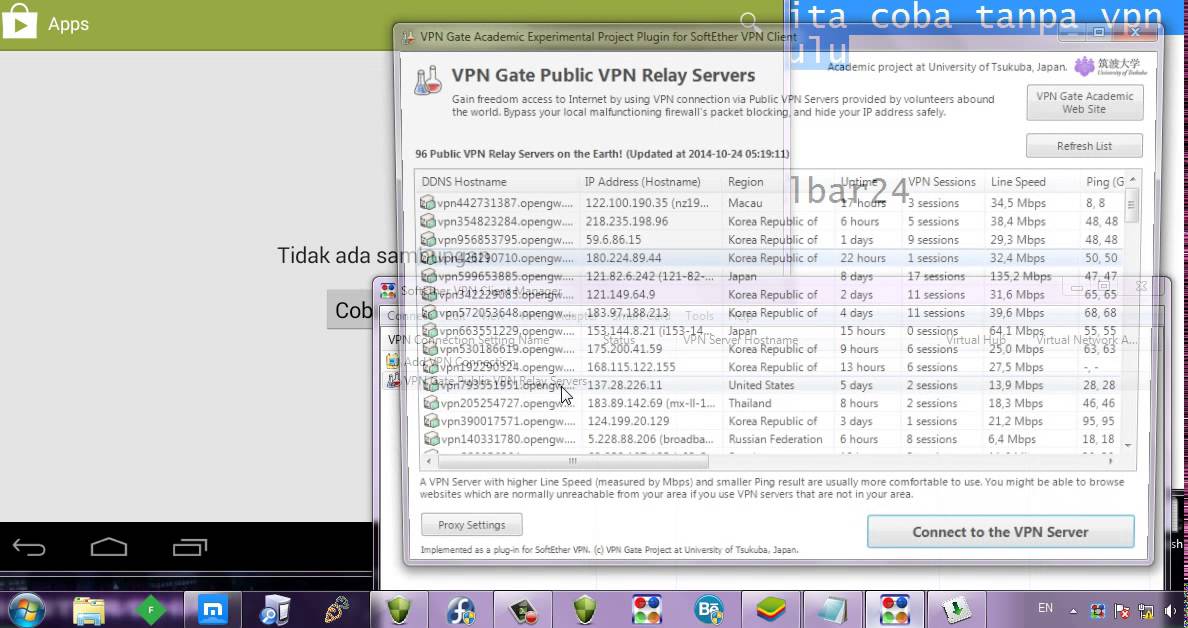This screenshot has height=628, width=1188.
Task: Click the volume speaker tray icon
Action: point(1171,611)
